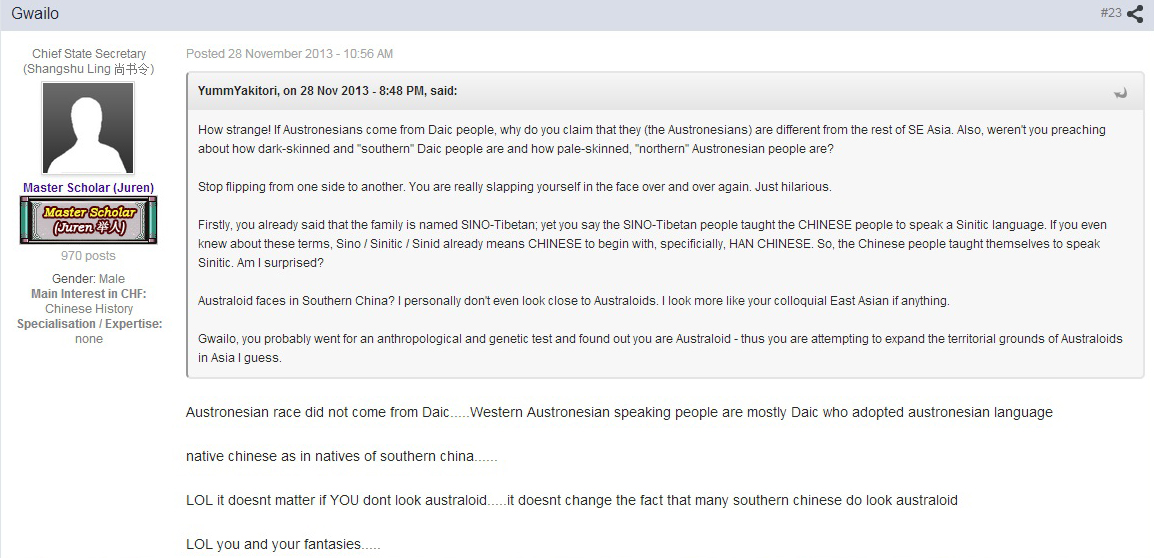
Task: Click the Master Scholar (Juren) group link
Action: pyautogui.click(x=88, y=188)
